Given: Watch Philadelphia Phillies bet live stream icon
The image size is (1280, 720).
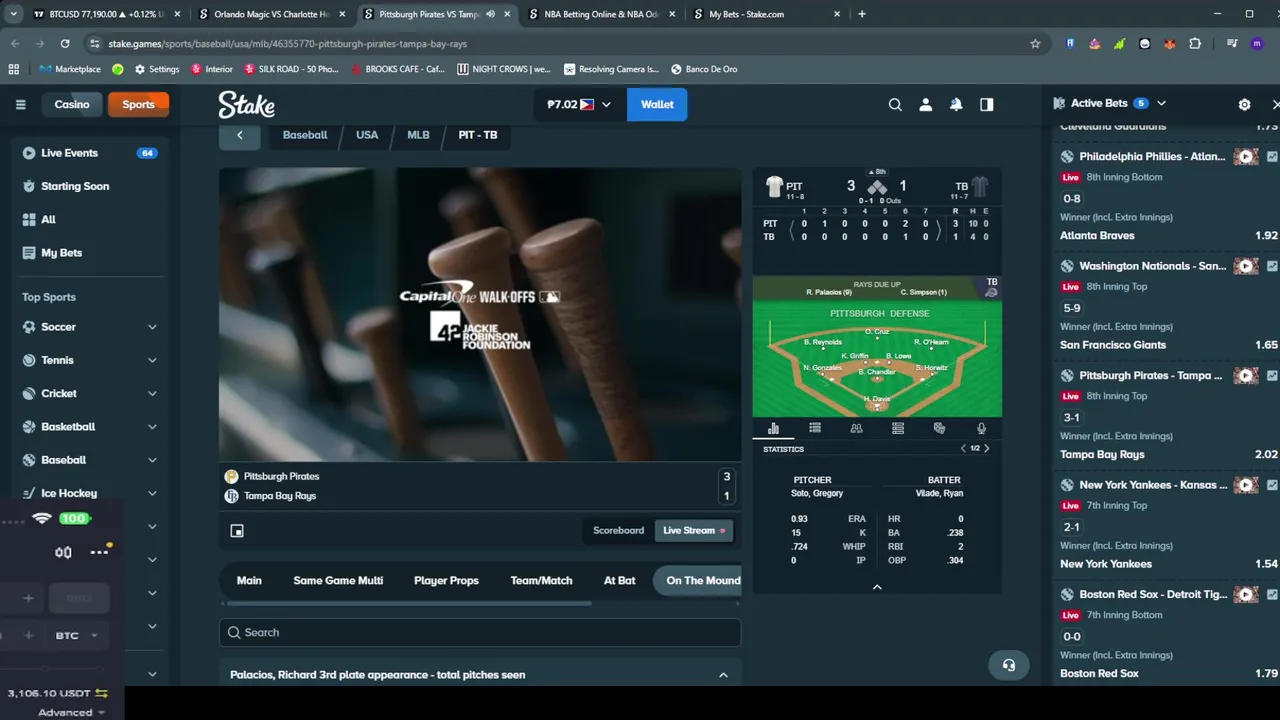Looking at the screenshot, I should click(x=1245, y=157).
